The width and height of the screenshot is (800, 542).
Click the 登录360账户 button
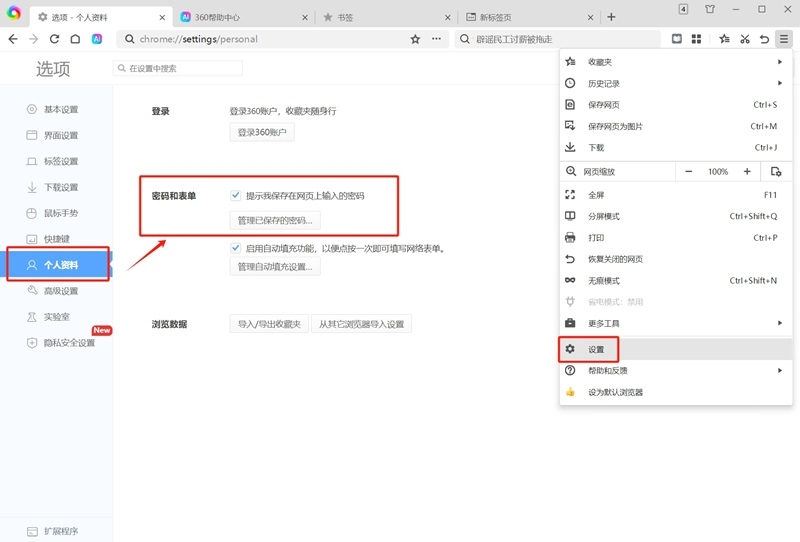pos(262,132)
